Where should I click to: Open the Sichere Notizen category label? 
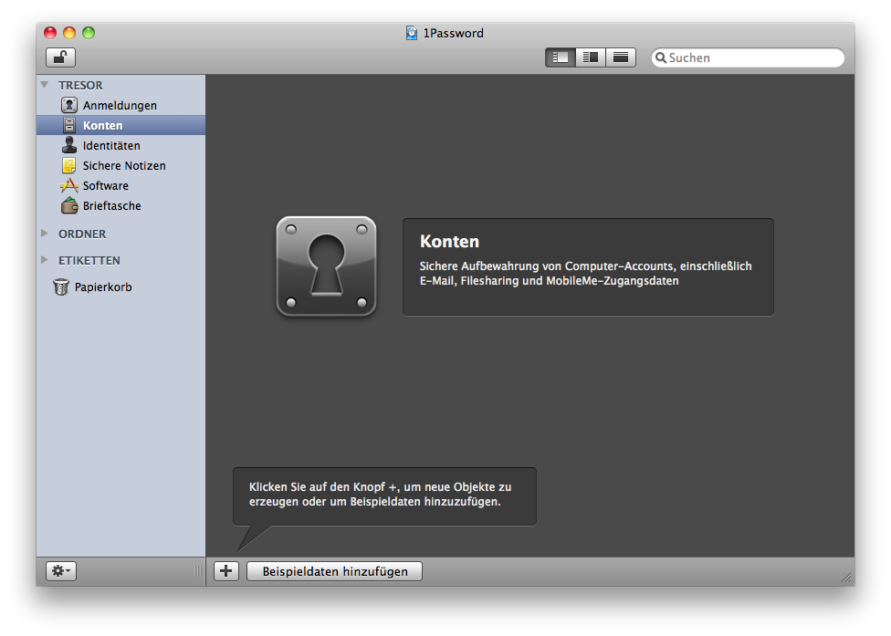(124, 165)
